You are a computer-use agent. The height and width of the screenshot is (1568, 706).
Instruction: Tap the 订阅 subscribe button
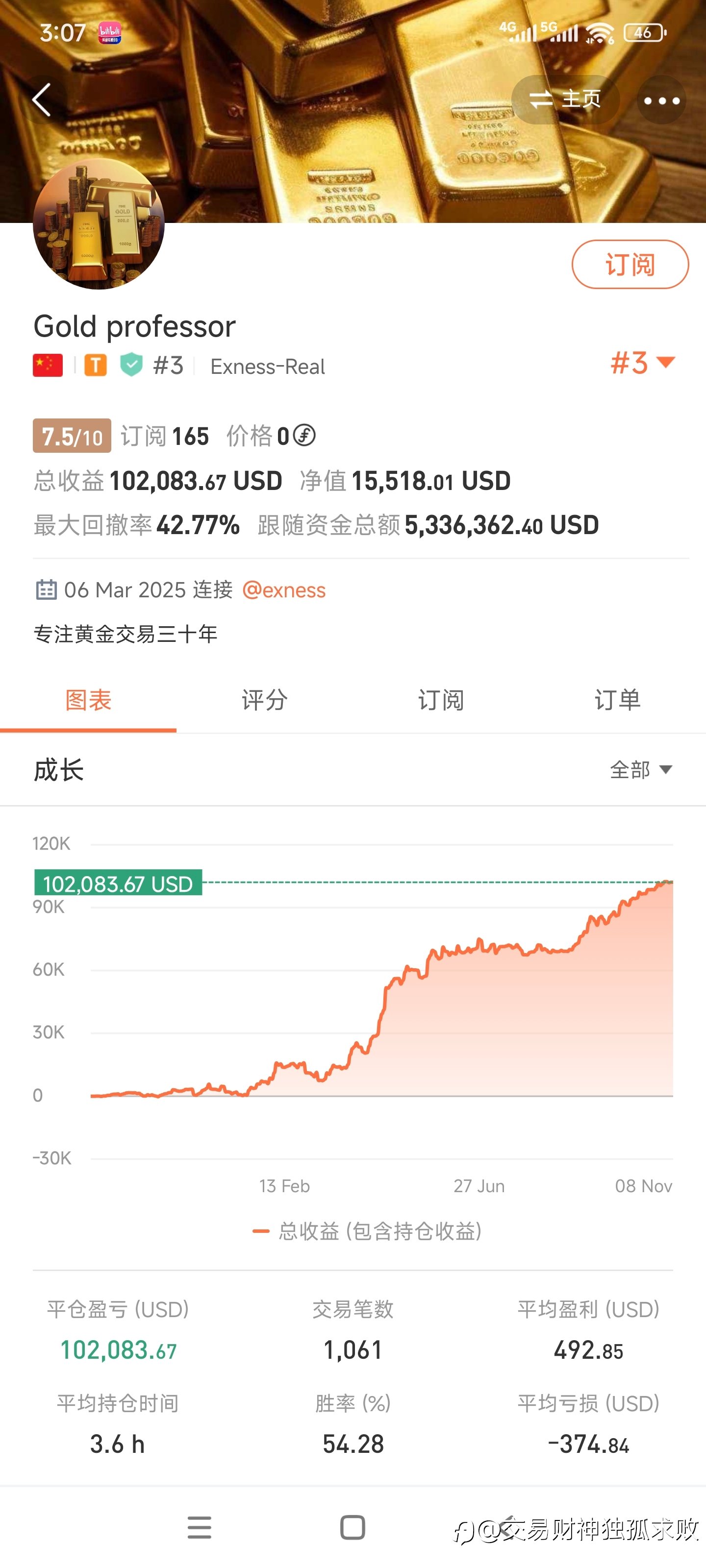(x=629, y=264)
